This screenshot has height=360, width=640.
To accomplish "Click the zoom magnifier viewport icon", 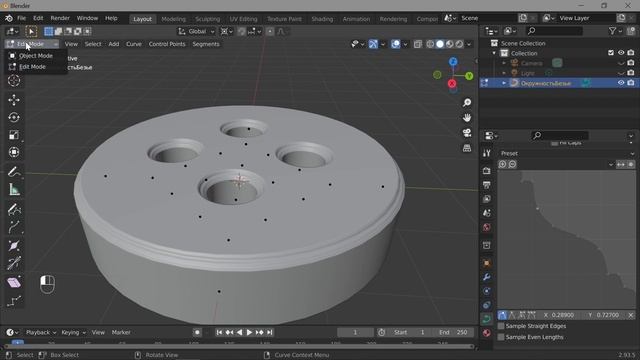I will [467, 102].
